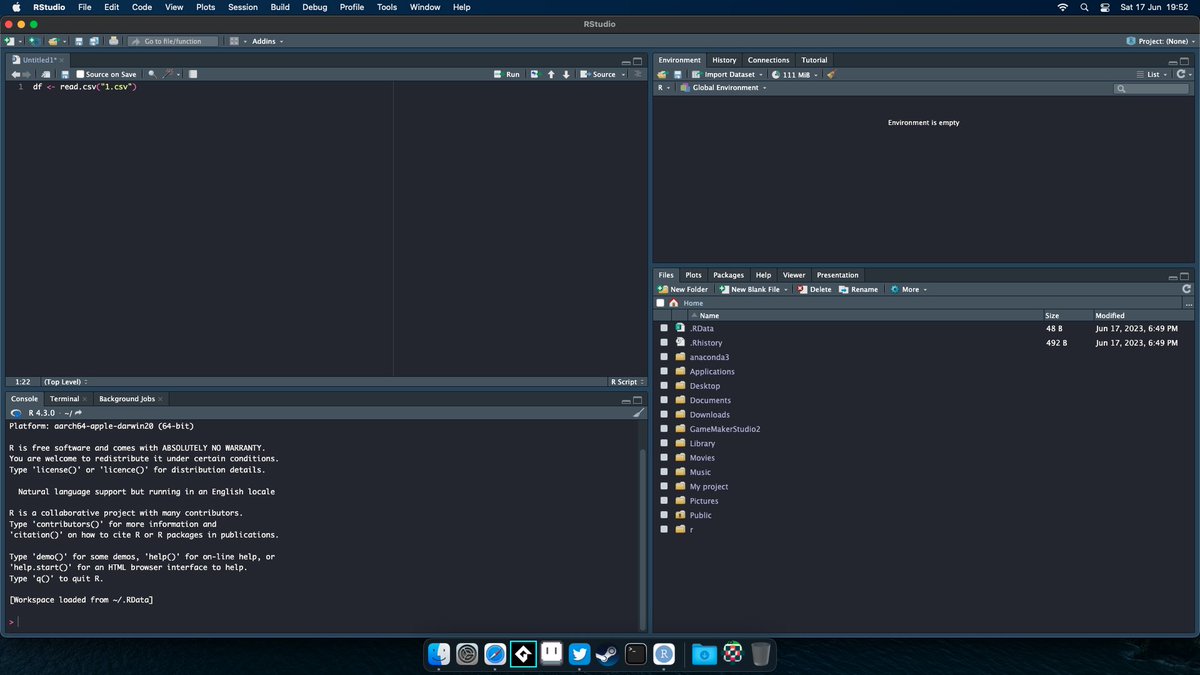Viewport: 1200px width, 675px height.
Task: Open an existing file via the open folder icon
Action: (x=53, y=41)
